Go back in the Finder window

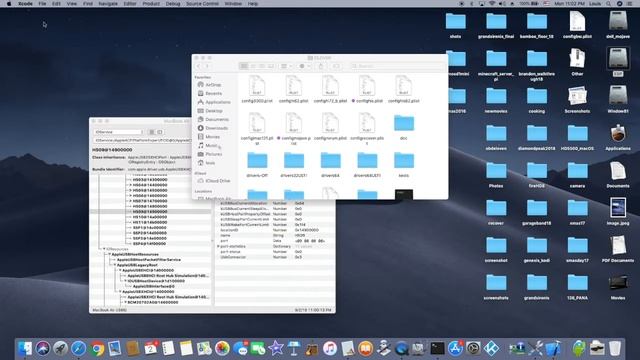199,66
